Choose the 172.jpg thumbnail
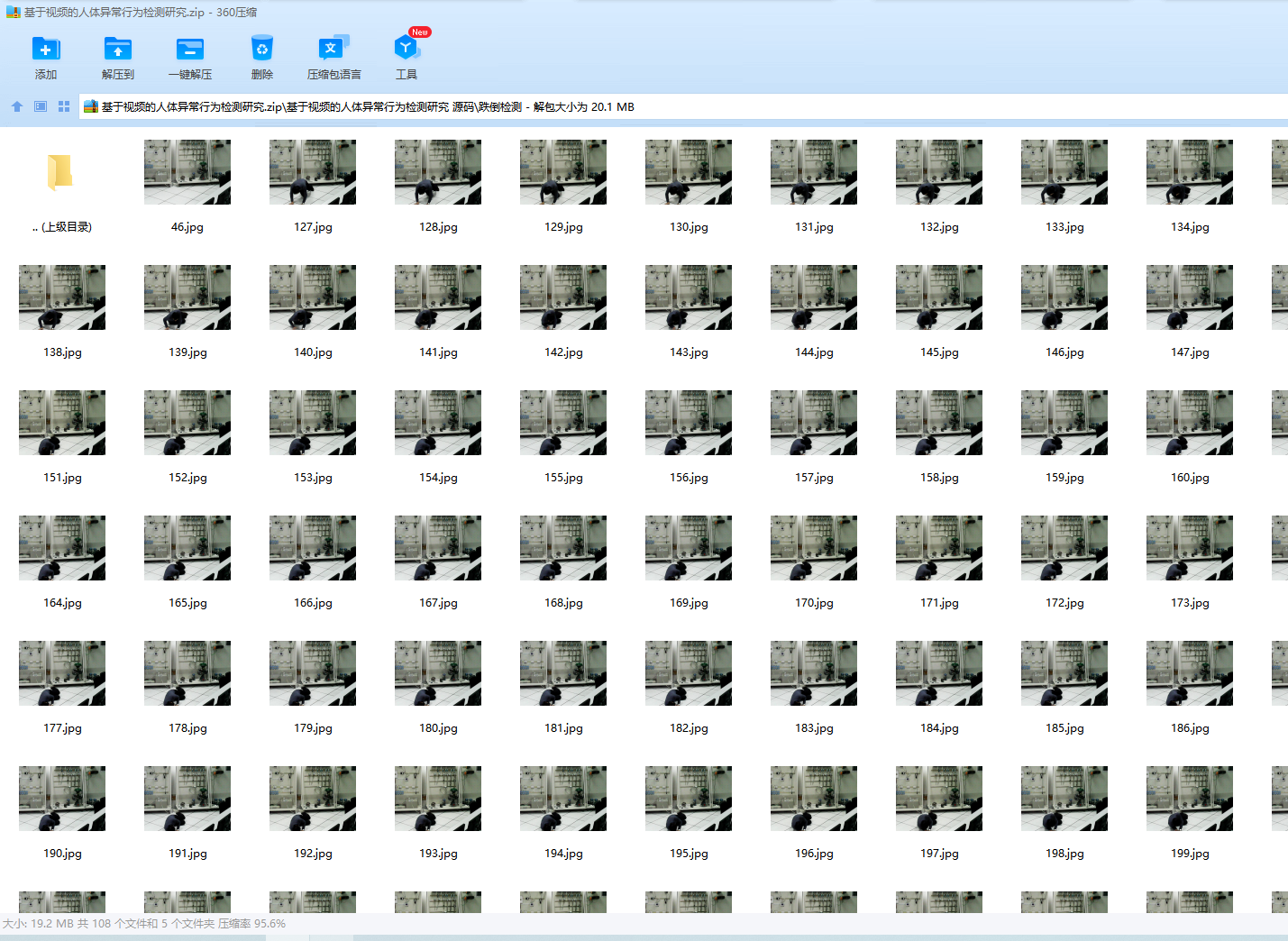Image resolution: width=1288 pixels, height=941 pixels. [1064, 548]
